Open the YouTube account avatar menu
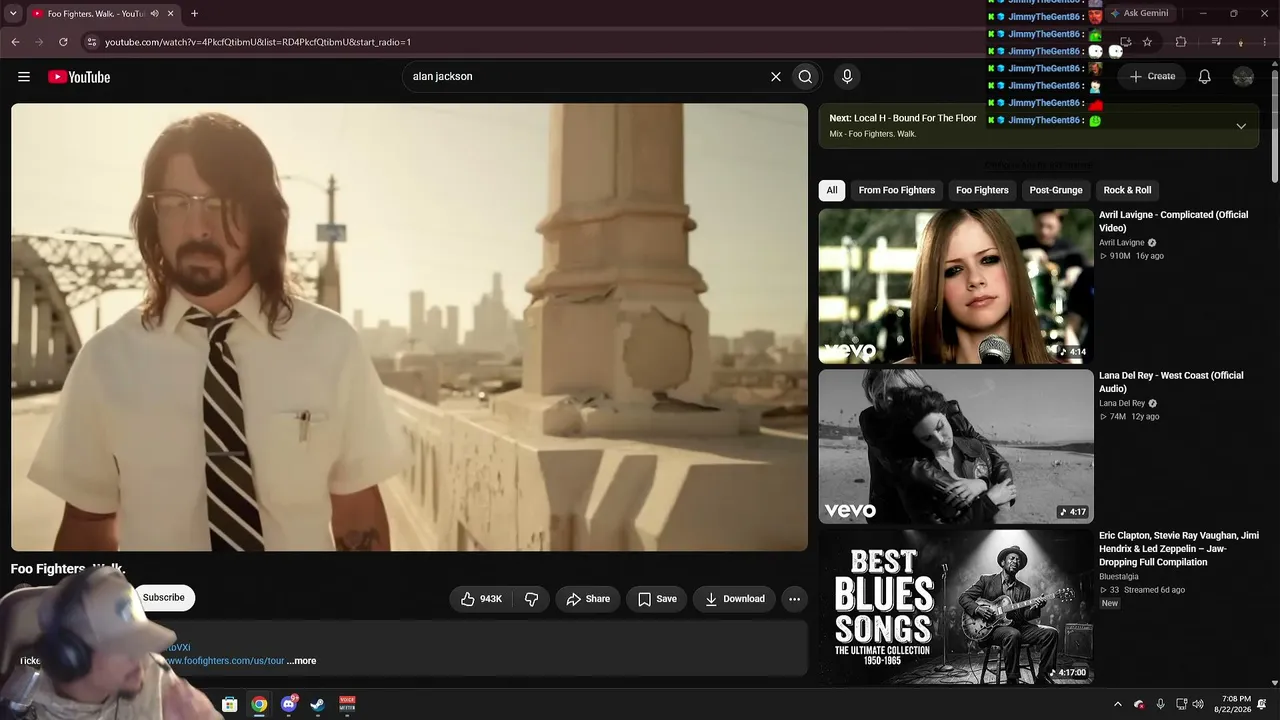This screenshot has width=1280, height=720. (x=1243, y=77)
